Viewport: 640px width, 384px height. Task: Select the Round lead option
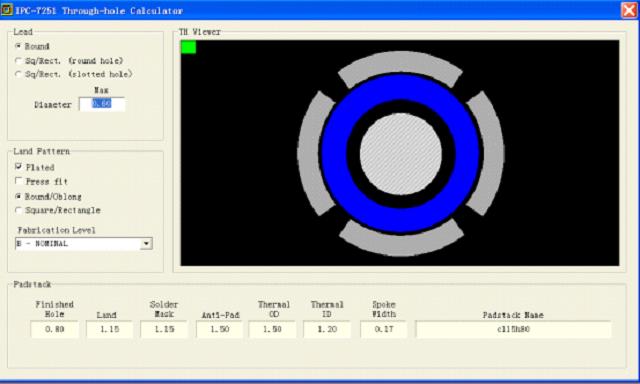click(18, 46)
